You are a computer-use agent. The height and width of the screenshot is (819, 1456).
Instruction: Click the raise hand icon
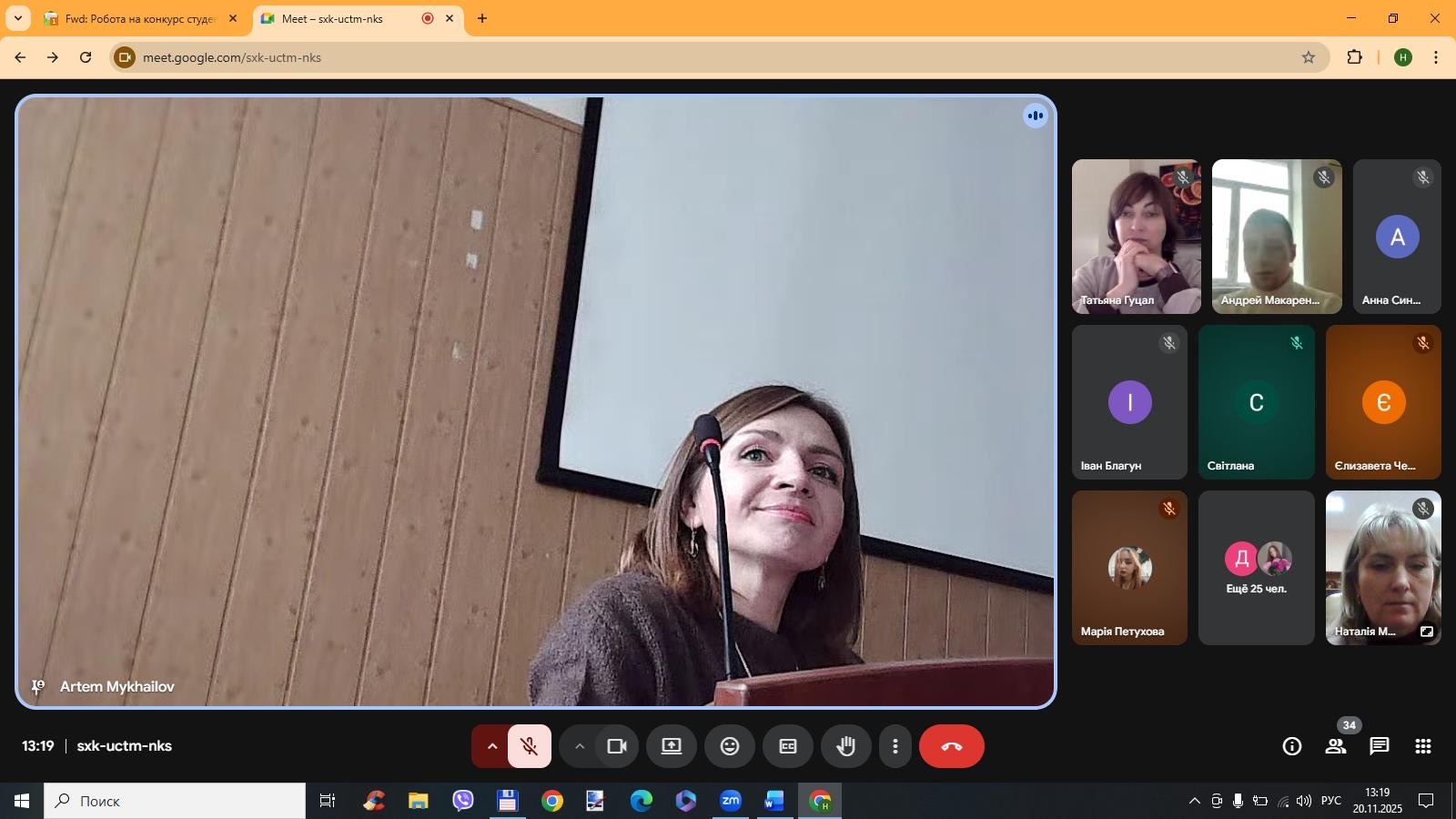pos(846,746)
